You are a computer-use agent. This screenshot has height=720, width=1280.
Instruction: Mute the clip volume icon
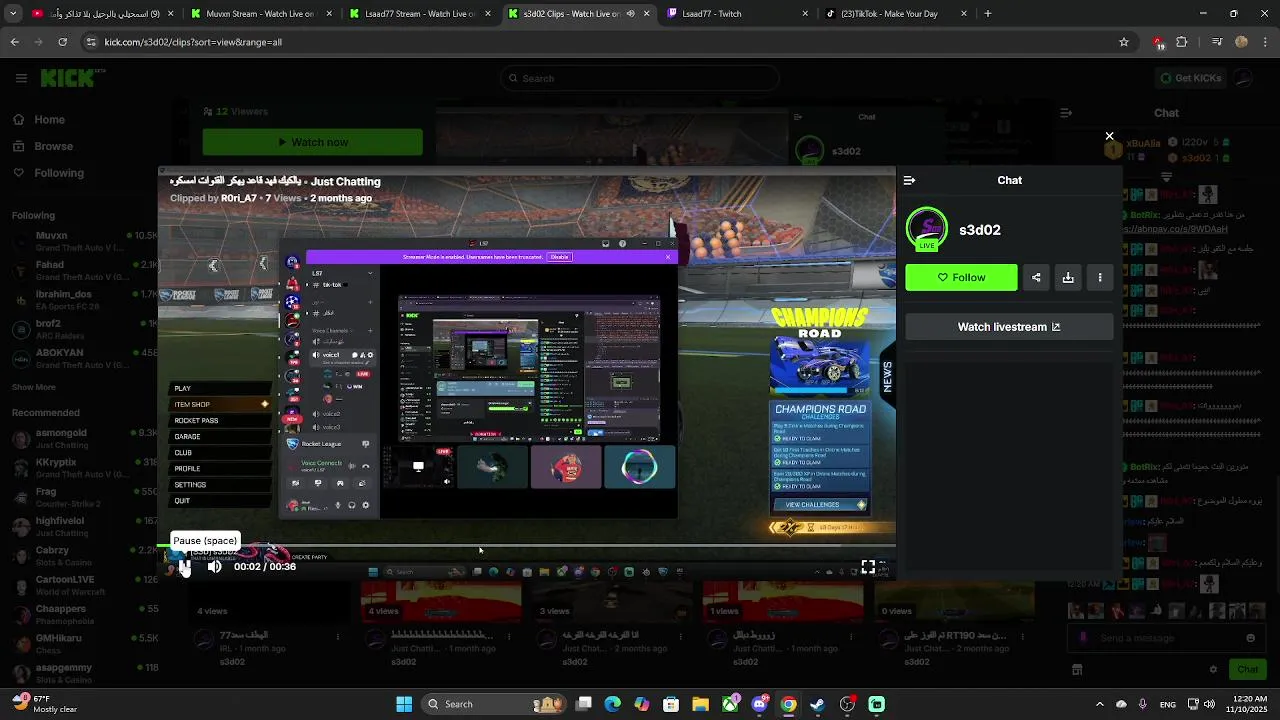(x=215, y=567)
